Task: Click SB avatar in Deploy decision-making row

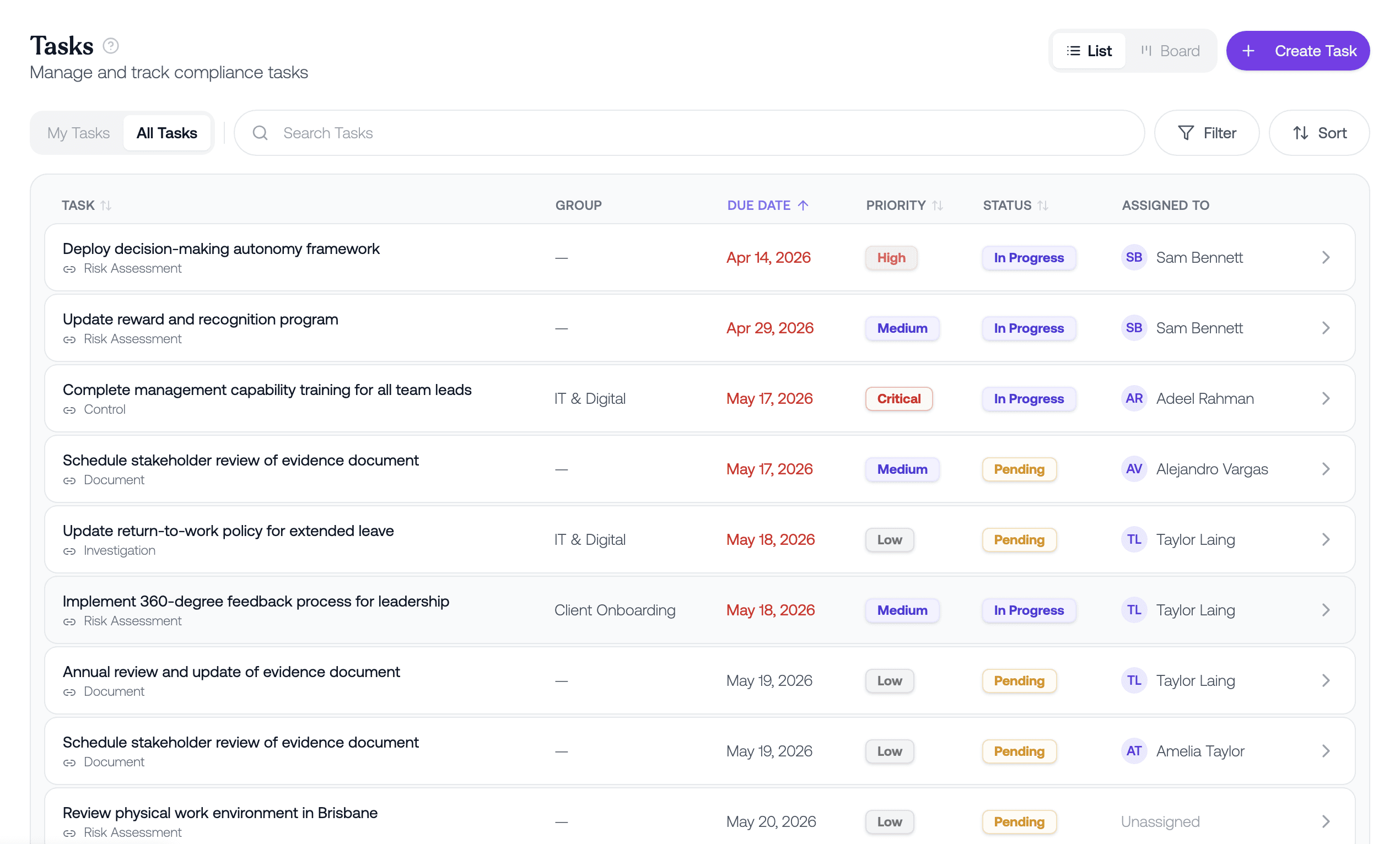Action: click(x=1134, y=257)
